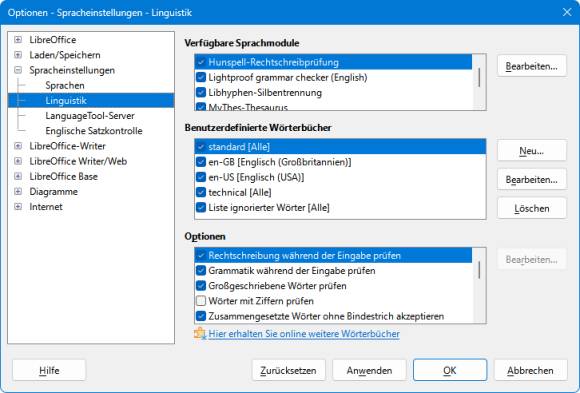Toggle Rechtschreibung während der Eingabe prüfen
580x393 pixels.
201,255
